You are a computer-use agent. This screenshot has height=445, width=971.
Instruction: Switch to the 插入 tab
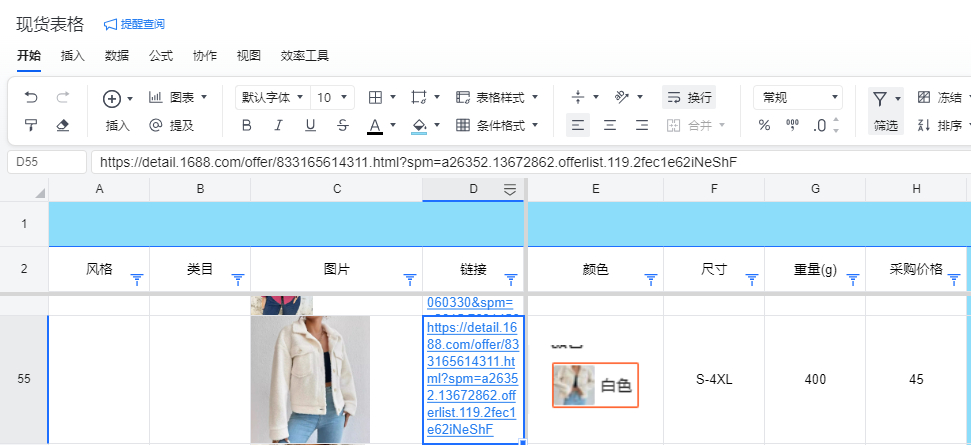point(73,55)
